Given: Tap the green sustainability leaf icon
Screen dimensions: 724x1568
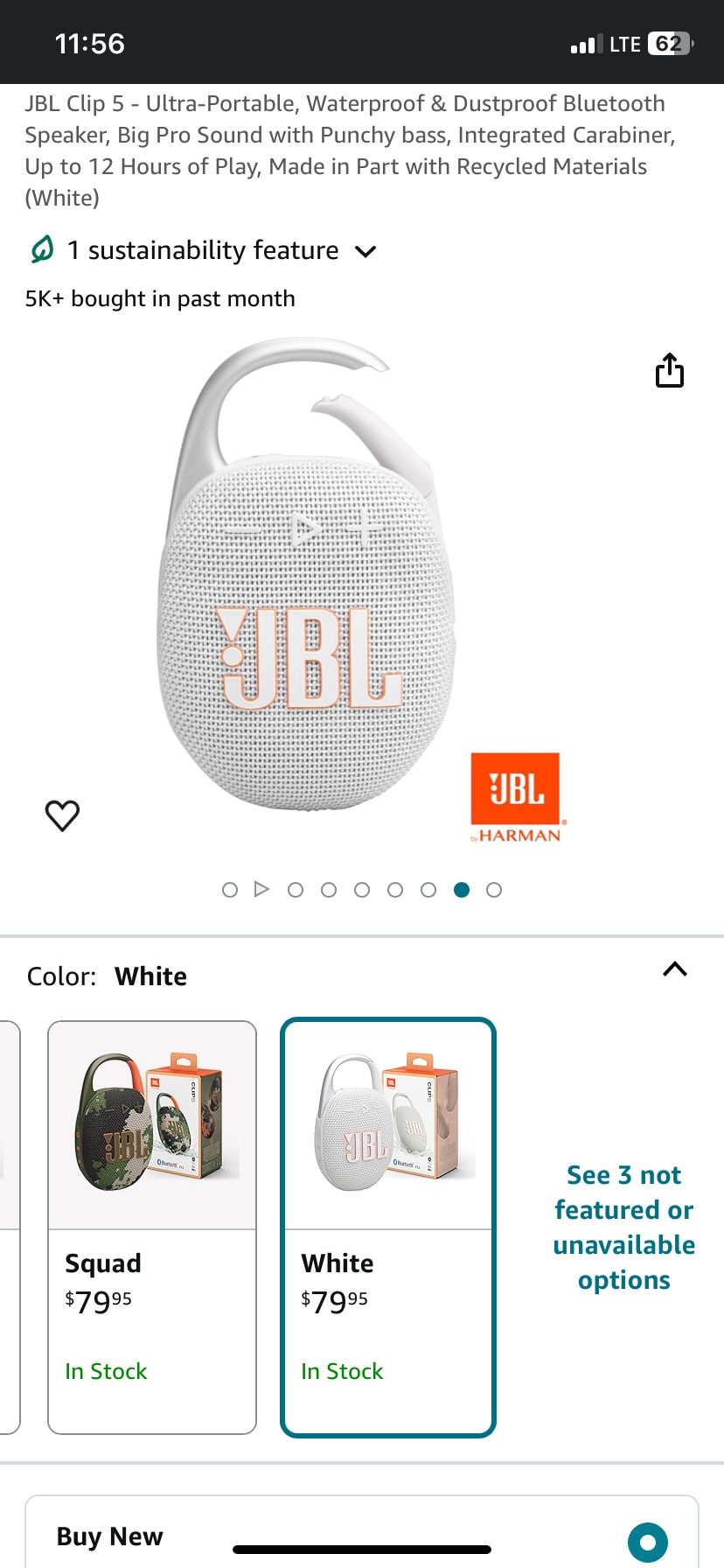Looking at the screenshot, I should point(41,250).
